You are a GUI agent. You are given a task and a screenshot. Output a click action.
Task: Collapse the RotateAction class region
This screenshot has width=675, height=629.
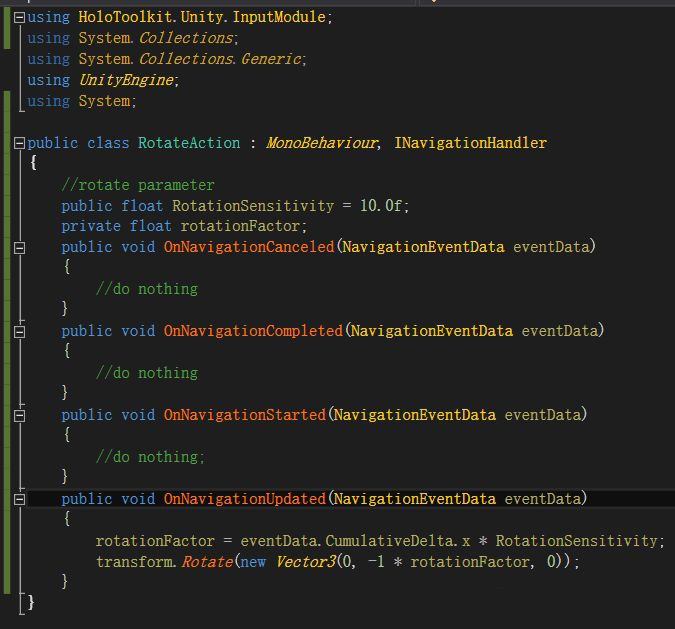tap(19, 143)
